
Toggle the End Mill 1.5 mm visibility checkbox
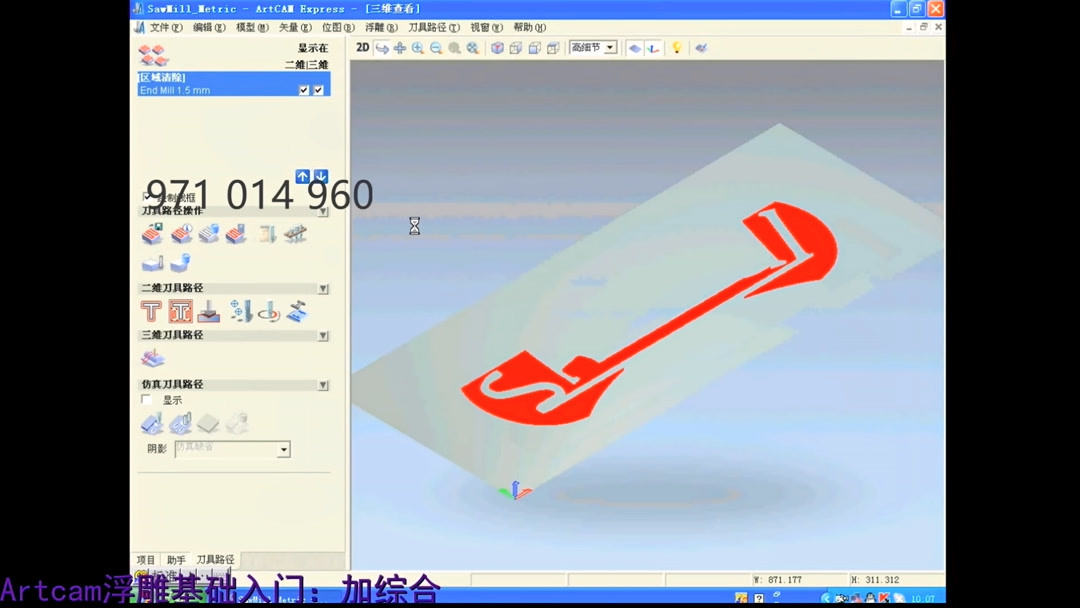[305, 90]
